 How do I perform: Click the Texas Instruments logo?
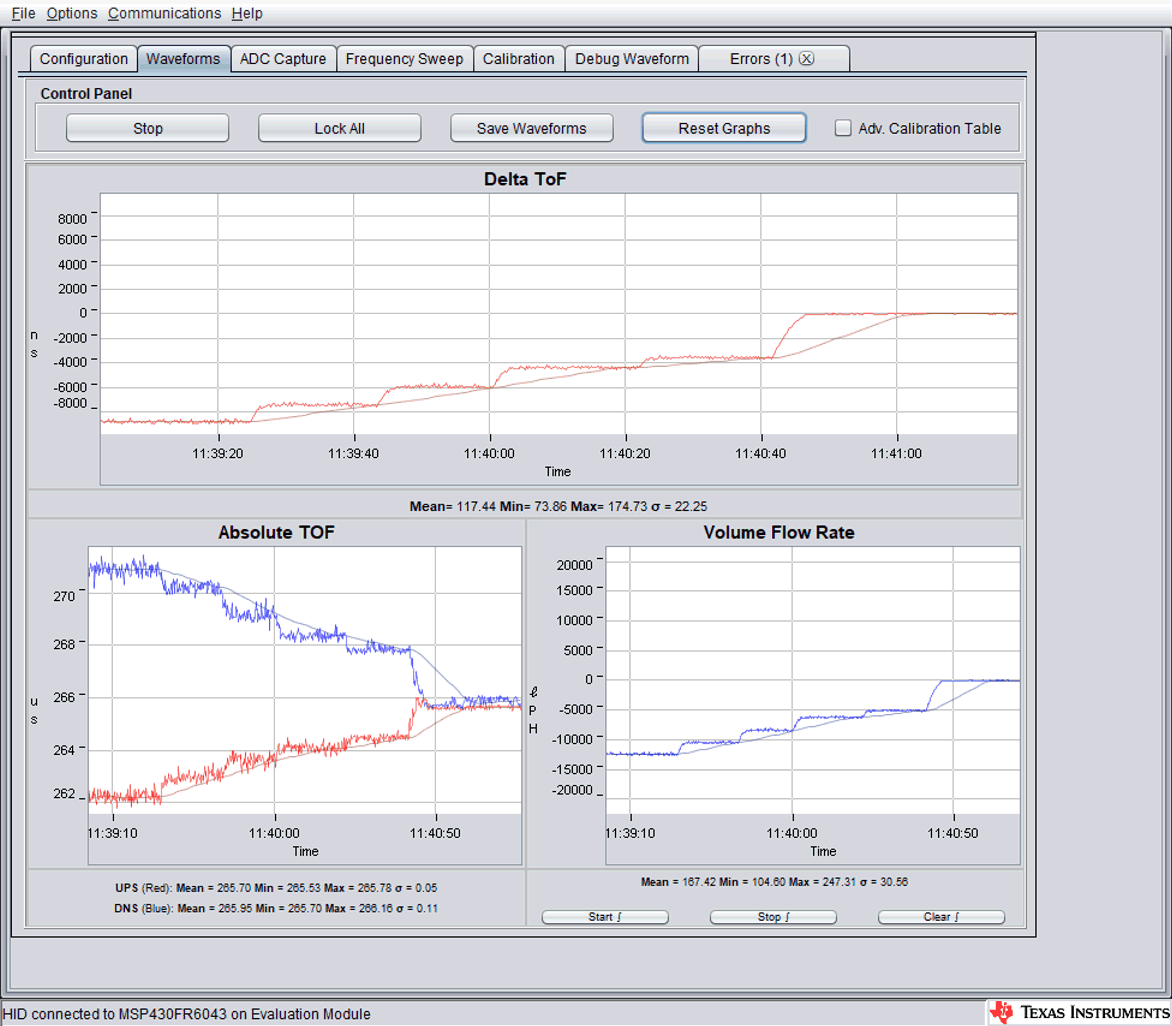pyautogui.click(x=1077, y=1012)
